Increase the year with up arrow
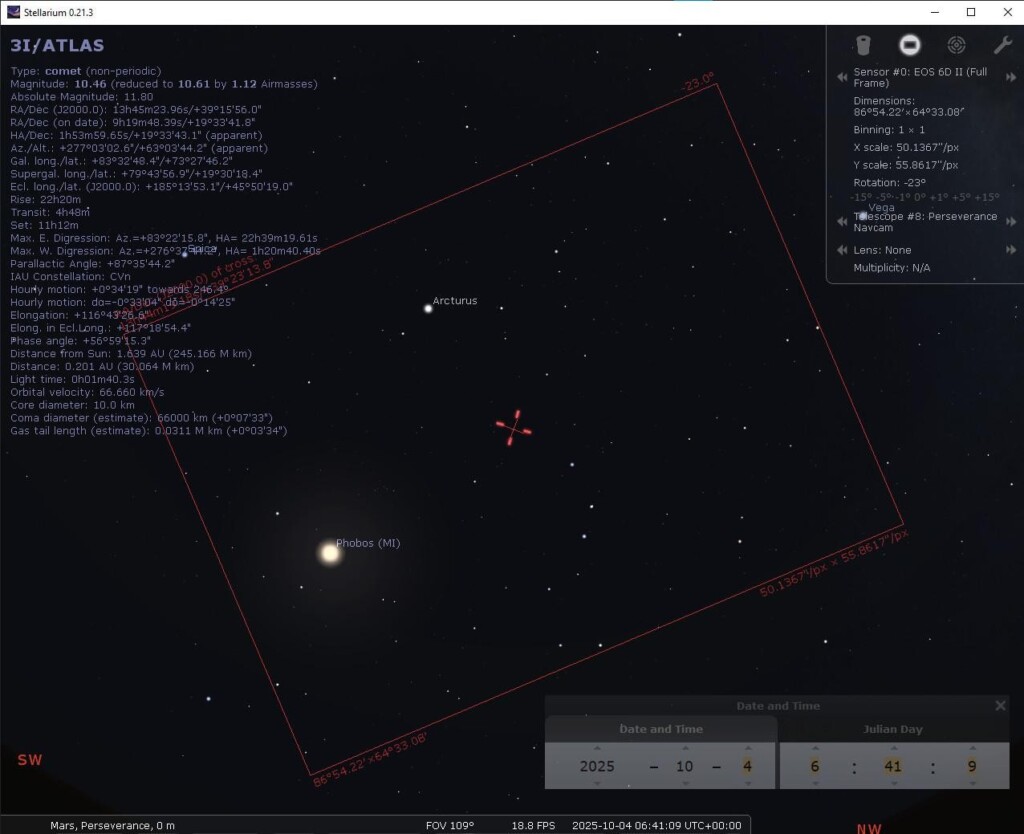This screenshot has width=1024, height=834. (597, 748)
